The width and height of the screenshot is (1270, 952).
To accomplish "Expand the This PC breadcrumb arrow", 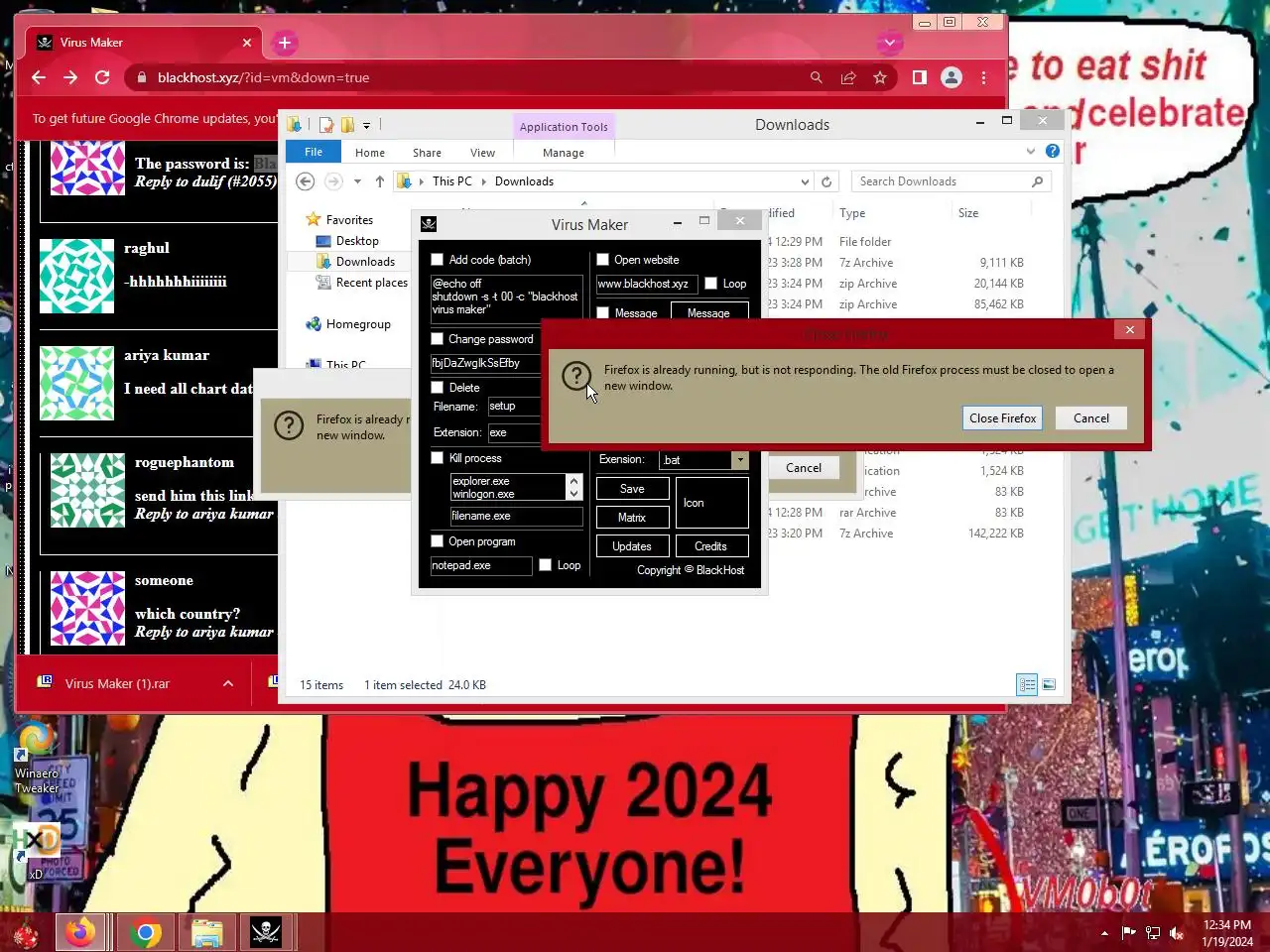I will [485, 181].
